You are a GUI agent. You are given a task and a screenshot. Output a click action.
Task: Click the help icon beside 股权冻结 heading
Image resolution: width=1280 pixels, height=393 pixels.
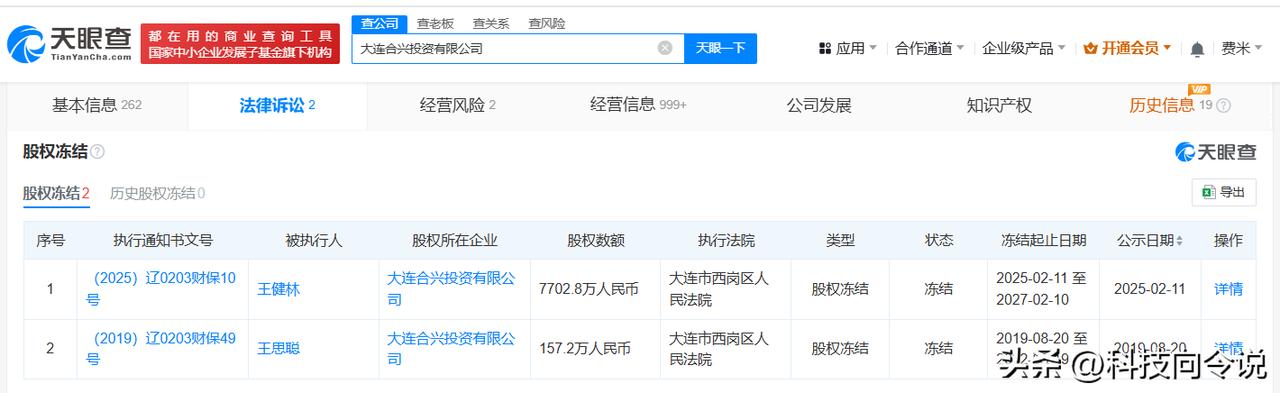pyautogui.click(x=97, y=152)
